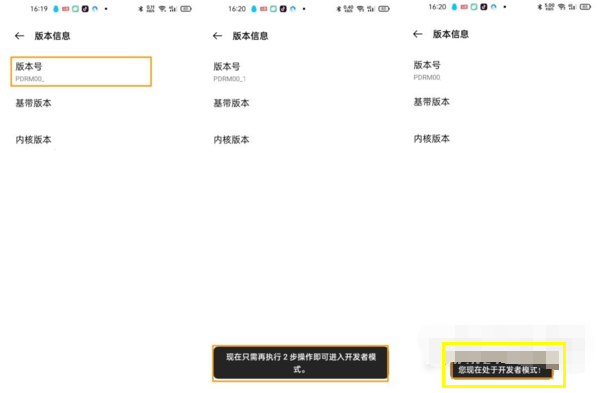Tap the back arrow in the middle screenshot
Viewport: 604px width, 393px height.
coord(217,36)
